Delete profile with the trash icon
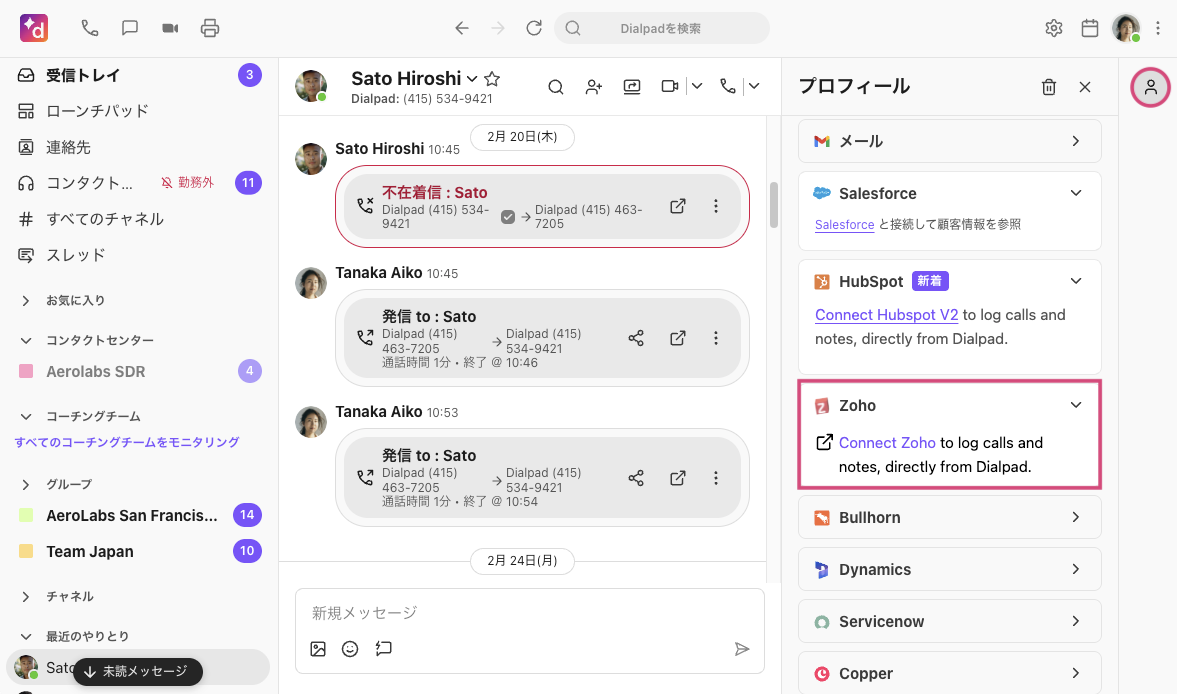Viewport: 1177px width, 694px height. pos(1049,87)
